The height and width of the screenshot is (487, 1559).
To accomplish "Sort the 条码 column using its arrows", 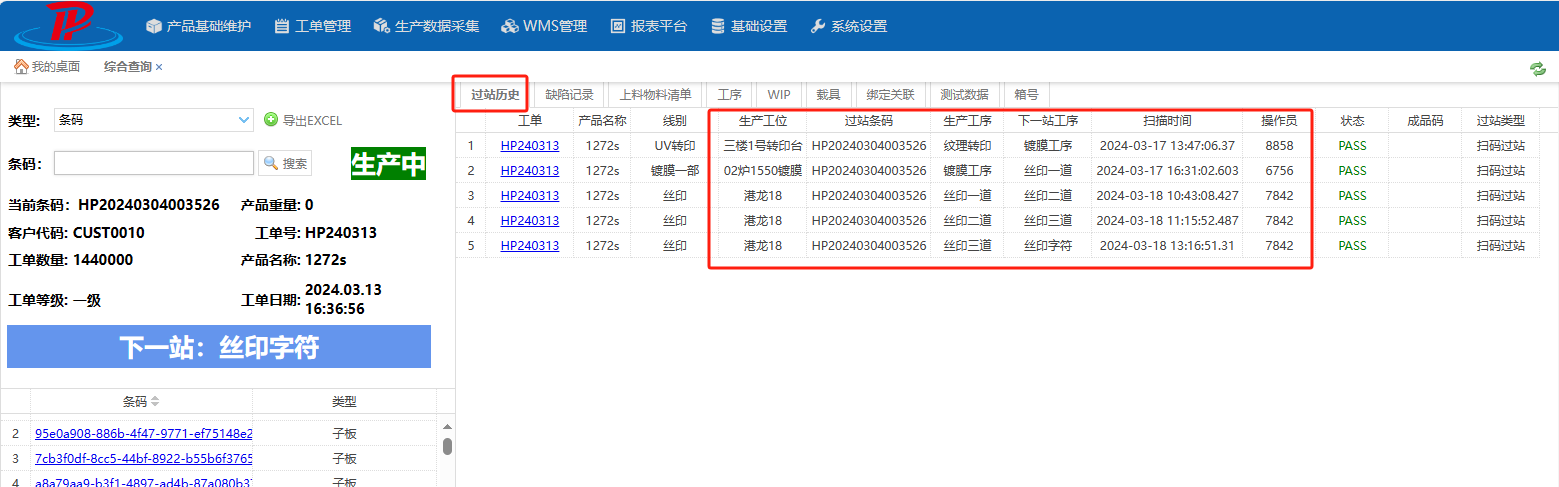I will 155,402.
